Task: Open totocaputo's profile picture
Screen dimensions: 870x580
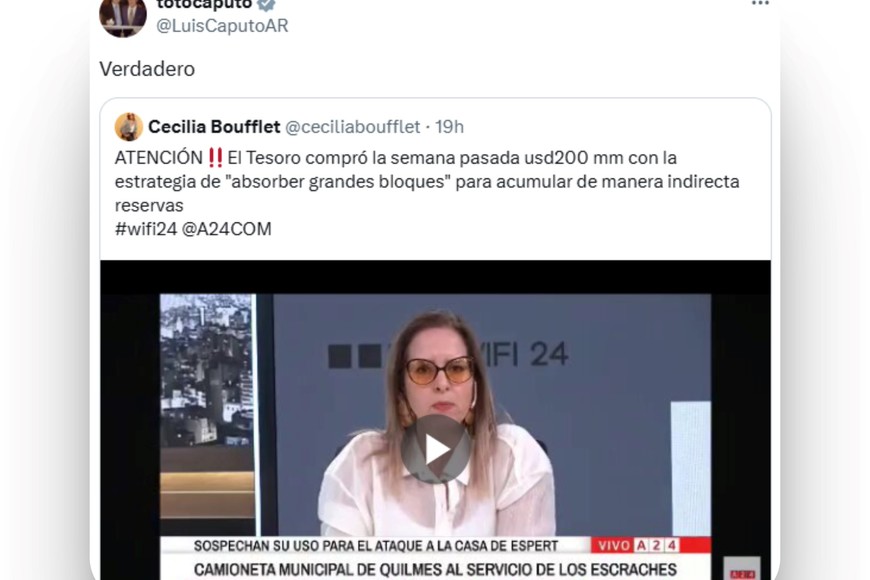Action: (x=123, y=17)
